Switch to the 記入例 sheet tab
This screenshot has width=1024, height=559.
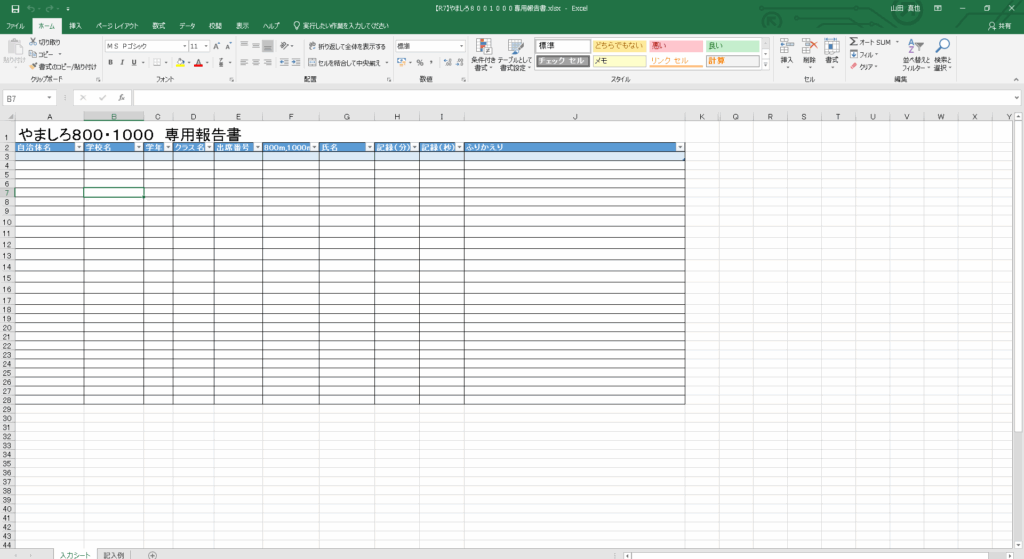[x=113, y=554]
